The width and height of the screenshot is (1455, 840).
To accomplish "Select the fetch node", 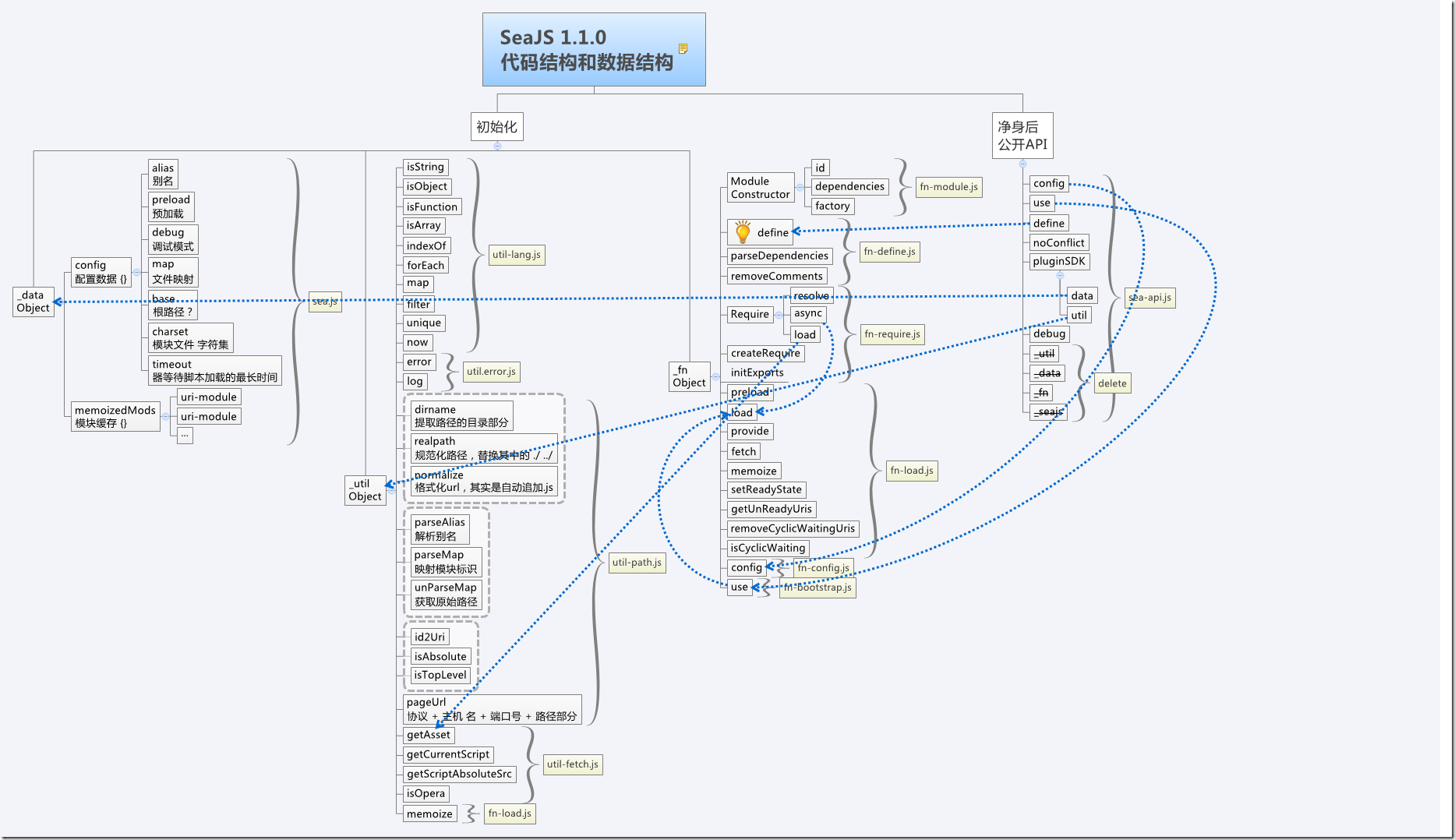I will [744, 451].
